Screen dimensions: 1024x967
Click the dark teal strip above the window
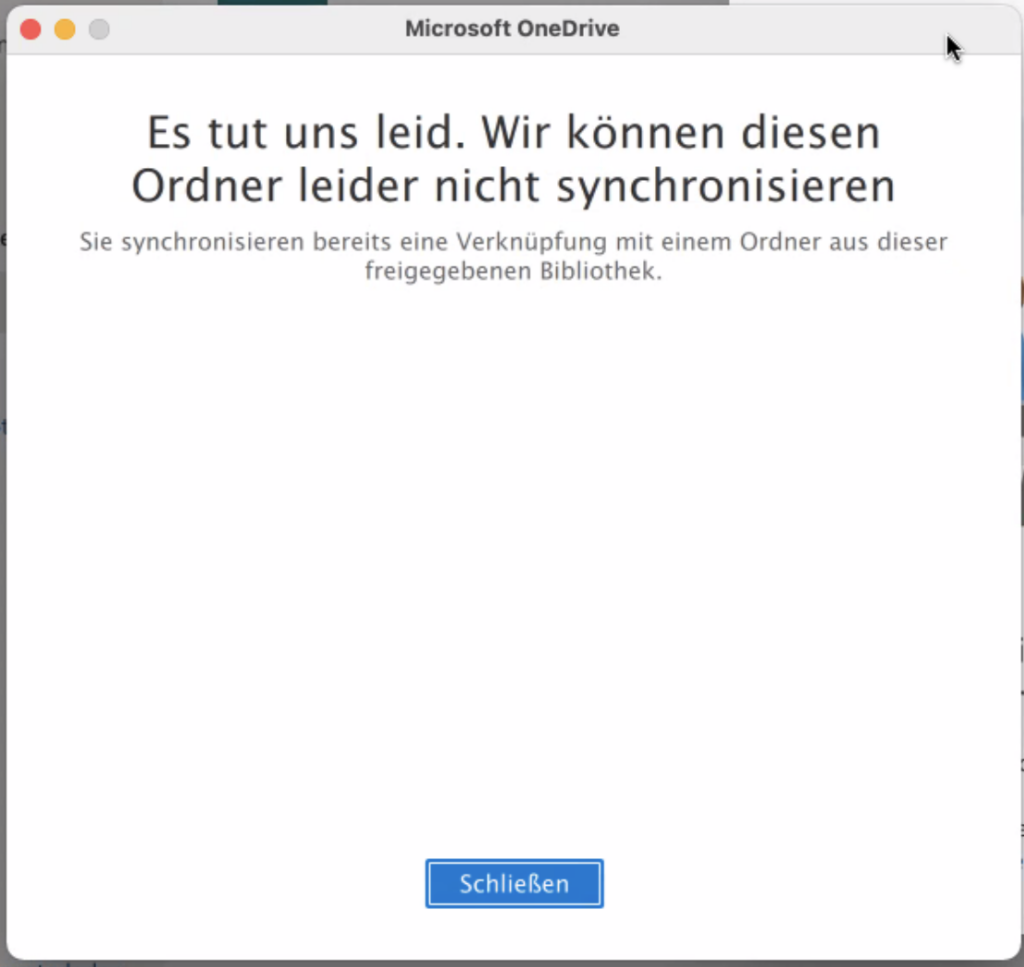[x=272, y=2]
